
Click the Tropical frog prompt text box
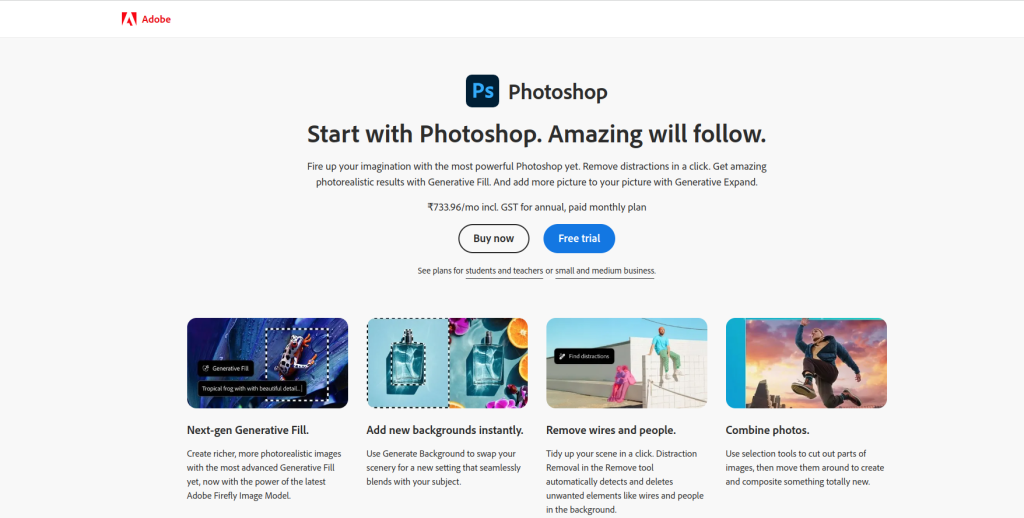click(252, 389)
